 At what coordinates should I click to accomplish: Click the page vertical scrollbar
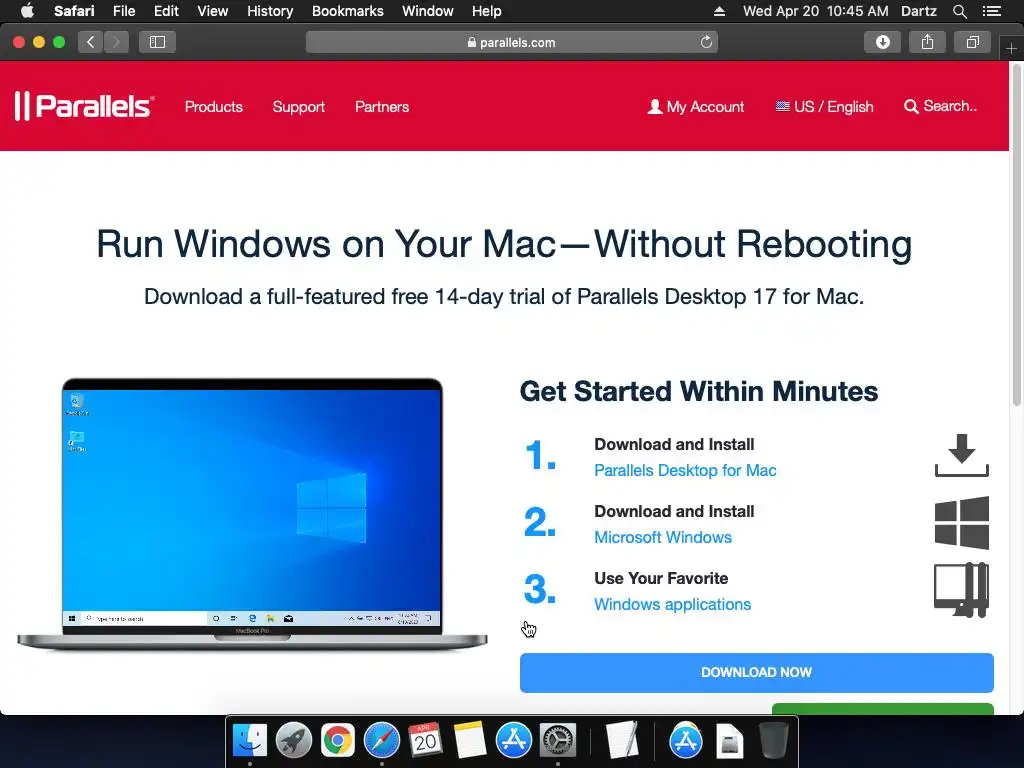pos(1016,235)
